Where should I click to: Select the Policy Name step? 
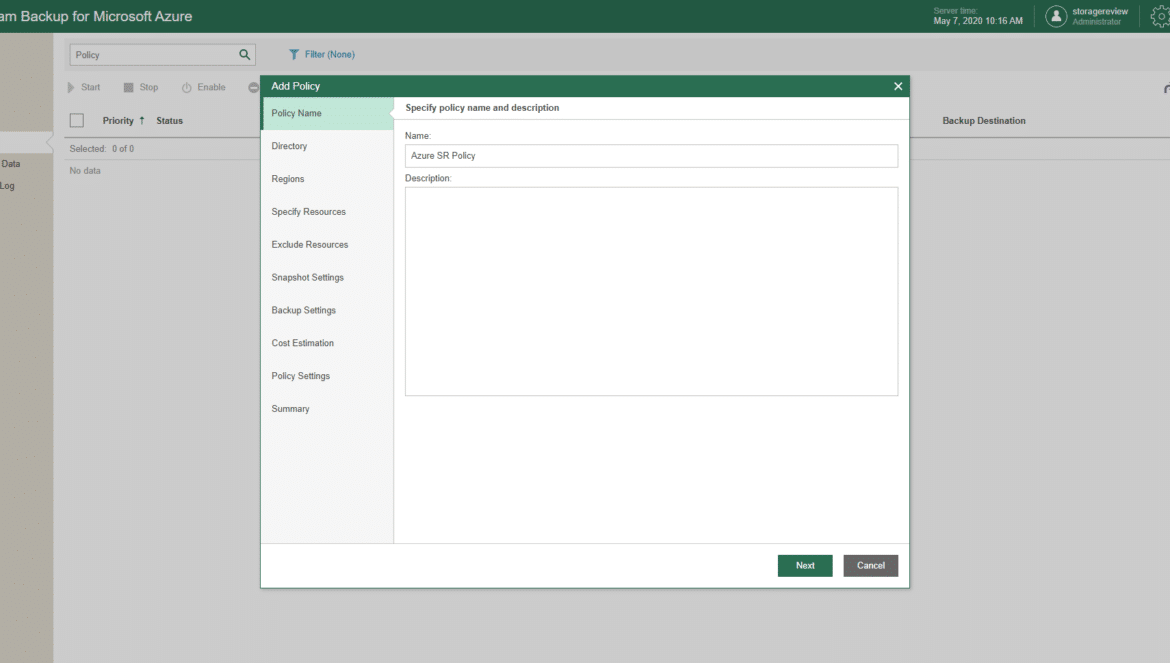[327, 113]
